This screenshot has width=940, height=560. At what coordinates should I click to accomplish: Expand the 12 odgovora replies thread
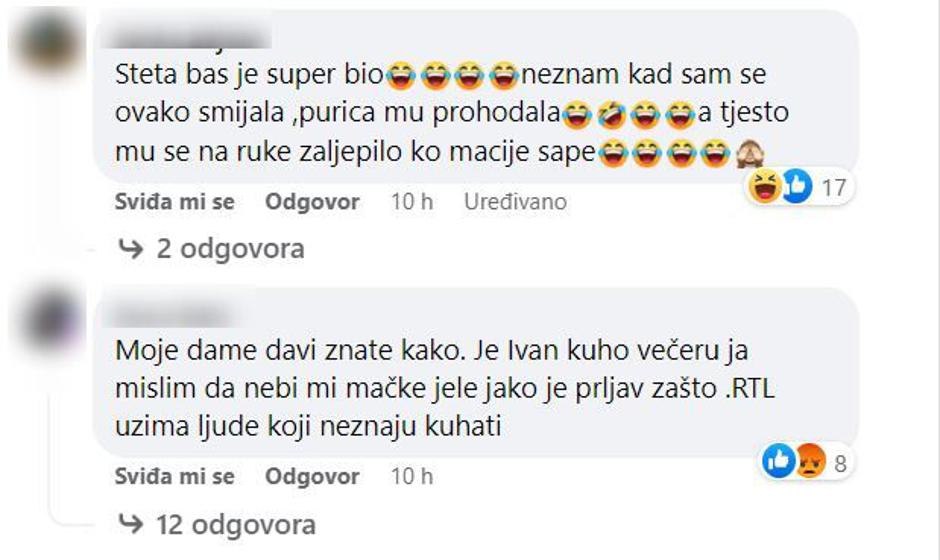pos(236,525)
